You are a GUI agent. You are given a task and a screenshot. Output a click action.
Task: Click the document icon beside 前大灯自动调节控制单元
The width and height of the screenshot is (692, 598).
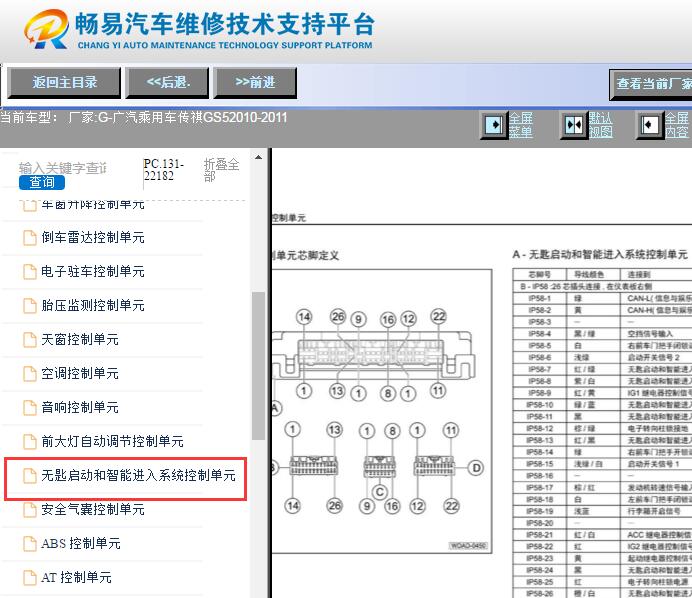[x=30, y=441]
